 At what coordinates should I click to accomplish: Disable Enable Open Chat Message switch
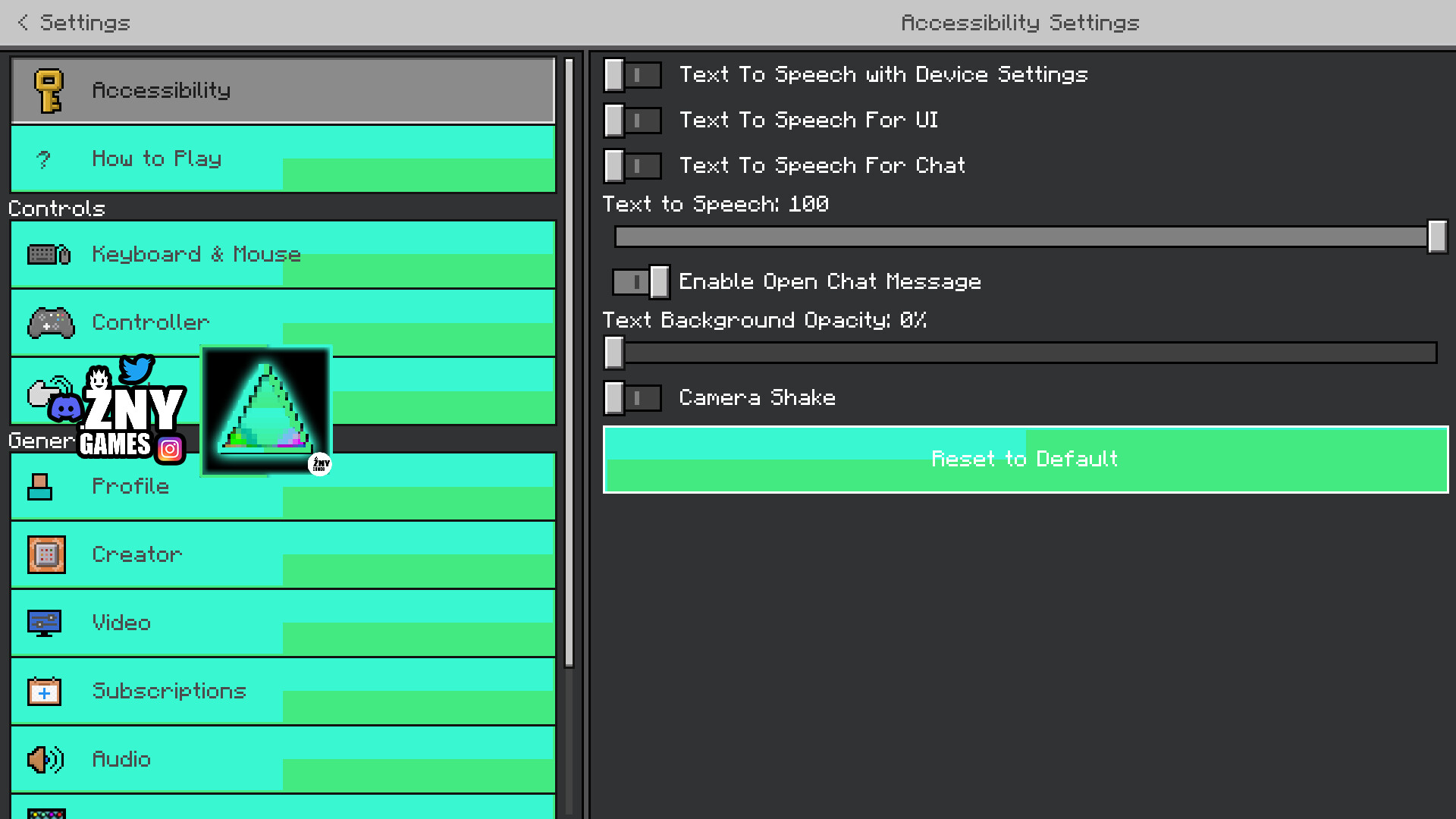(x=641, y=282)
